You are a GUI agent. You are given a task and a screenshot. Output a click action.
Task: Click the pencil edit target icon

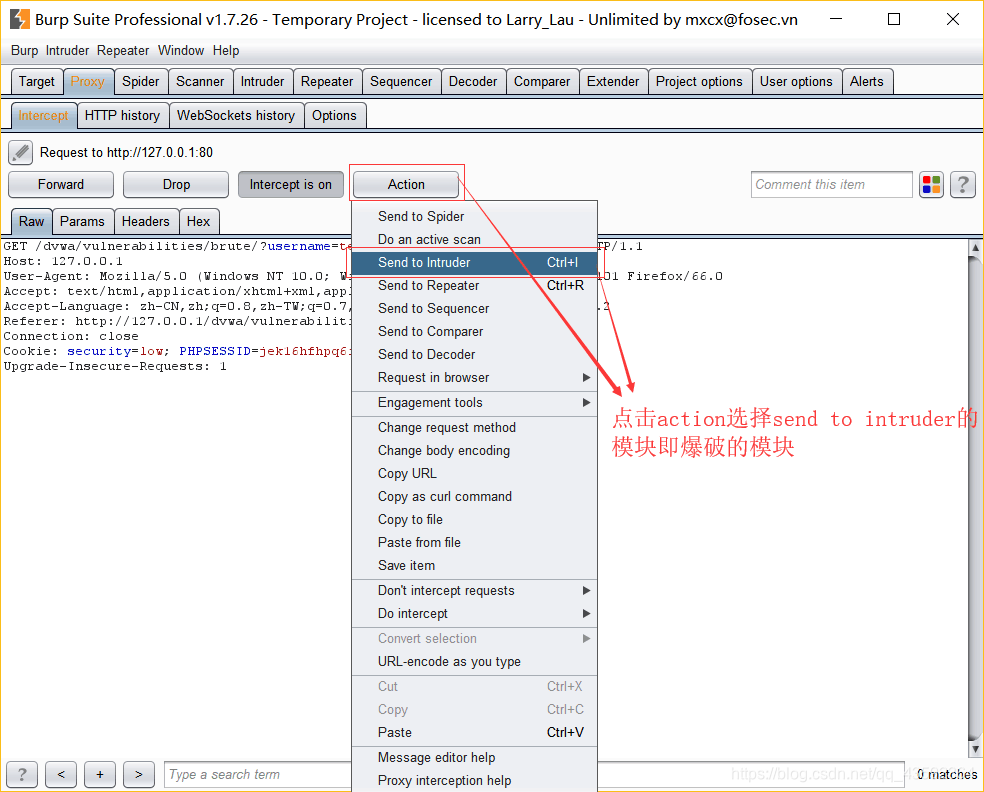pos(20,153)
